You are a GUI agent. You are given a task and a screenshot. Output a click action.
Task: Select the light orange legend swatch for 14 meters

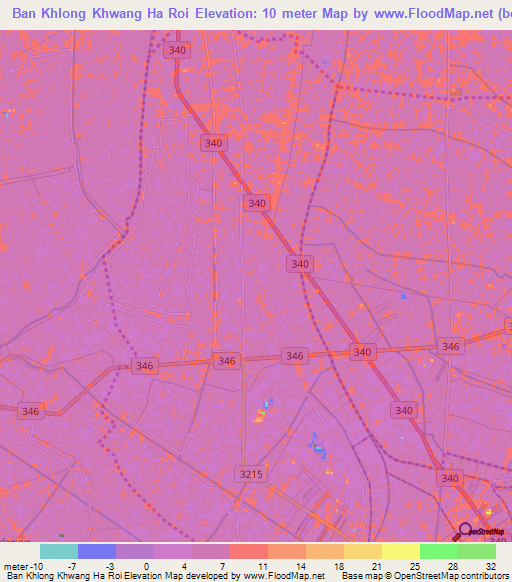(325, 552)
